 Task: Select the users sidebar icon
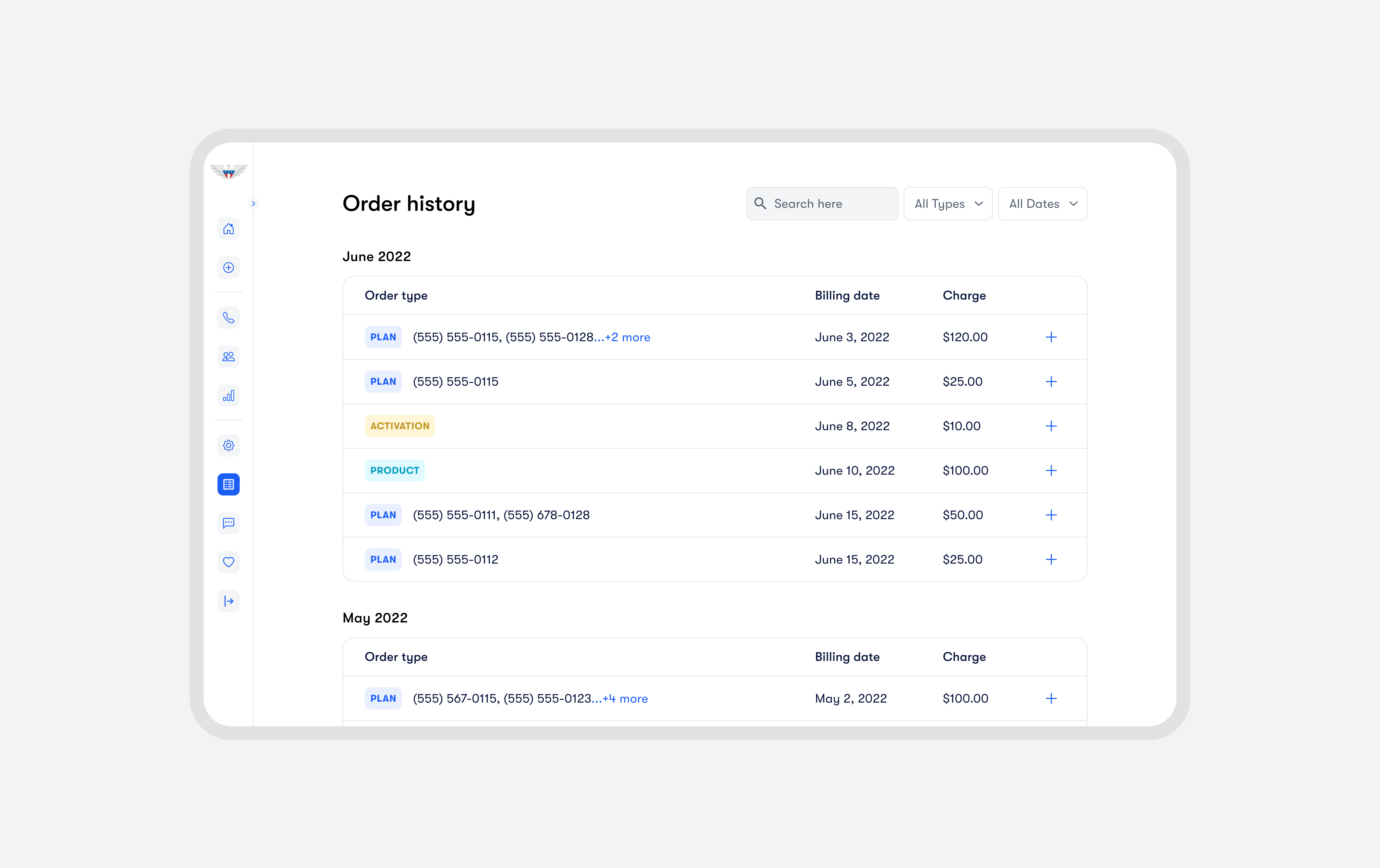[x=228, y=357]
